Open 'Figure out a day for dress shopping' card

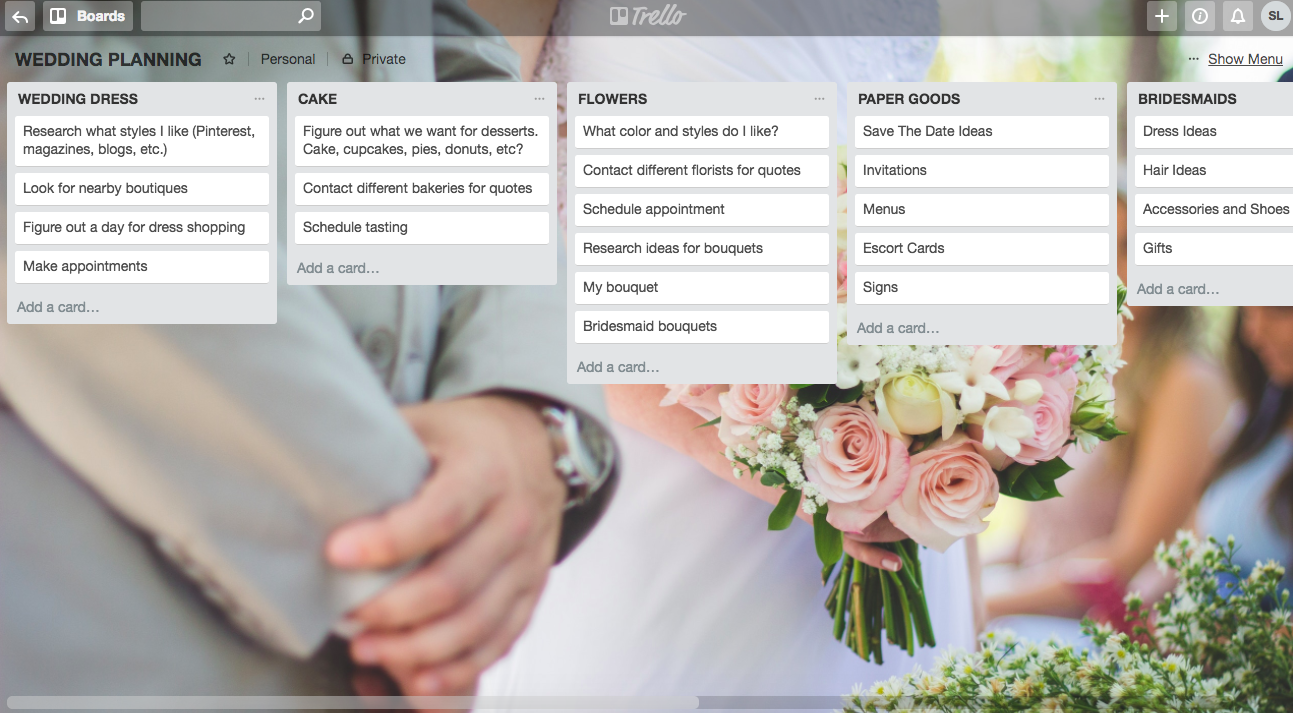tap(142, 227)
